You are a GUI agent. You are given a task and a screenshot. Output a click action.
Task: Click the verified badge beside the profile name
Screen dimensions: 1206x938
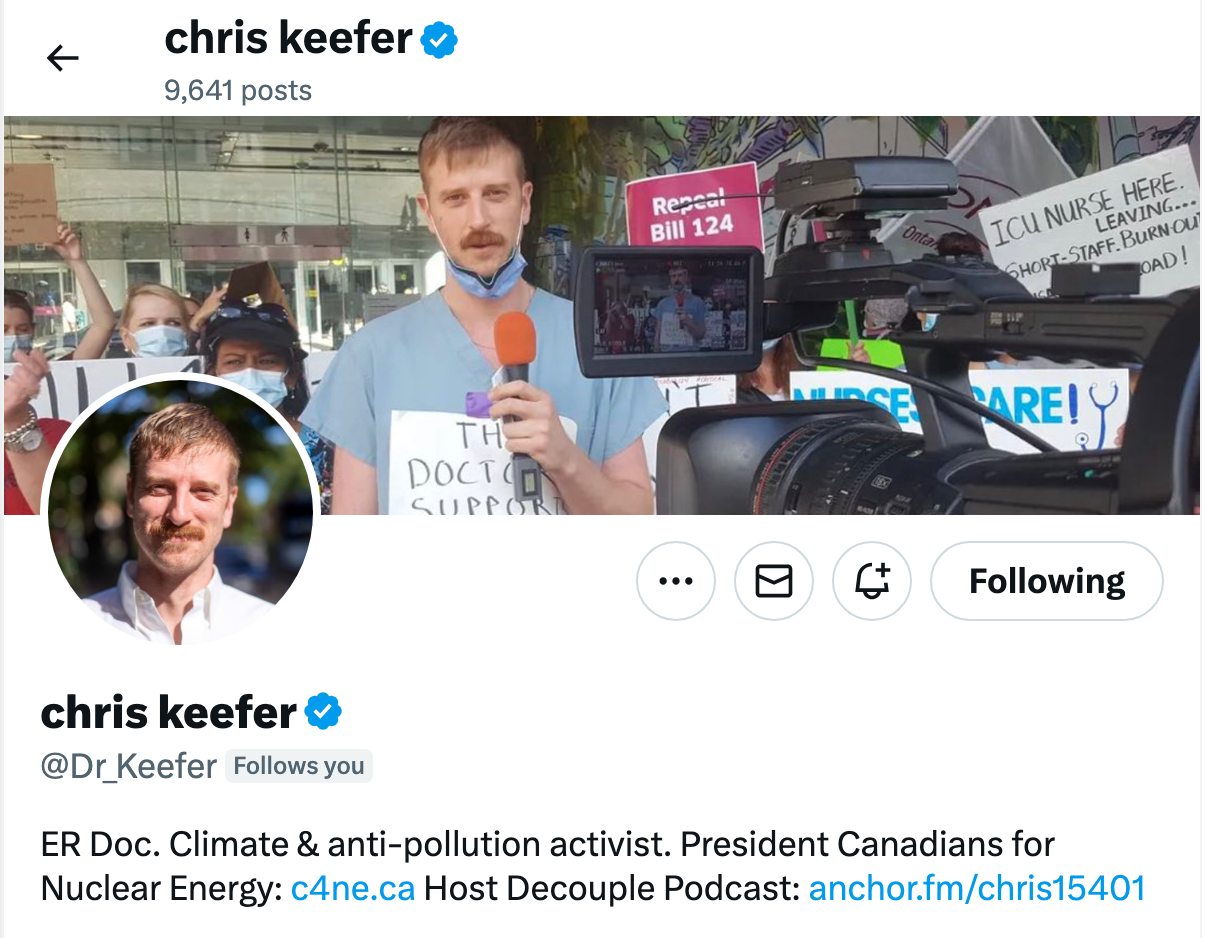pyautogui.click(x=323, y=713)
